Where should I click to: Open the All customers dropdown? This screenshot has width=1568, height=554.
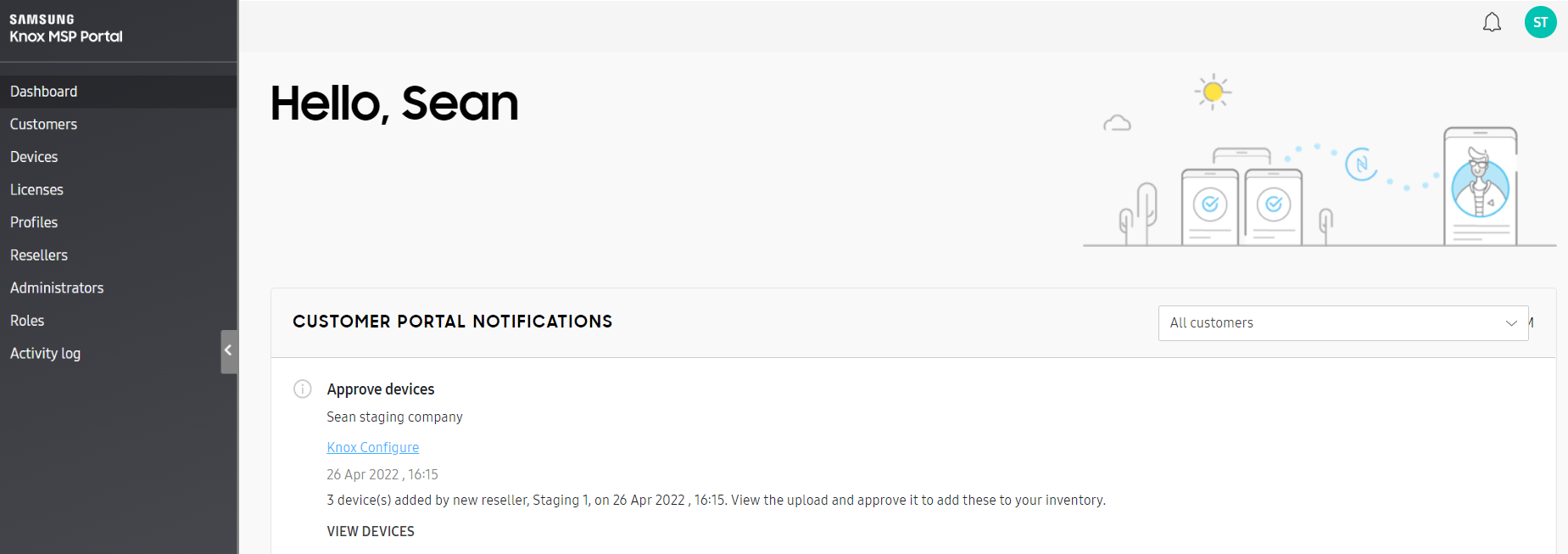point(1343,323)
